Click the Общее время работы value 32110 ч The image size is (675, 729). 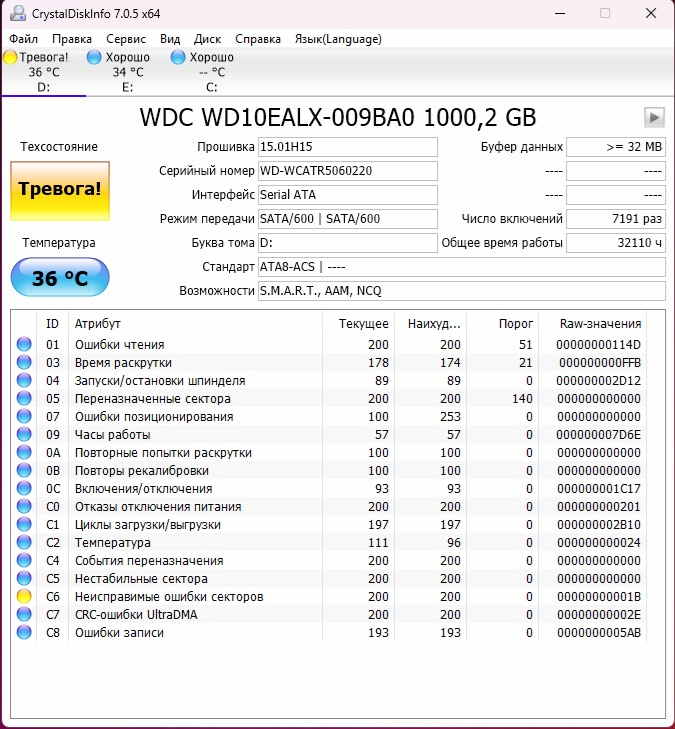(616, 243)
